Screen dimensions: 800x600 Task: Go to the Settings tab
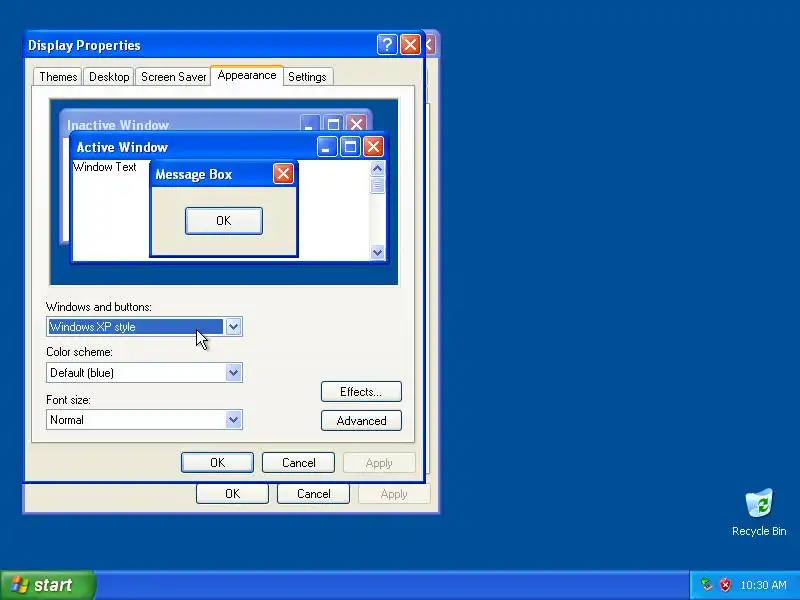(307, 77)
